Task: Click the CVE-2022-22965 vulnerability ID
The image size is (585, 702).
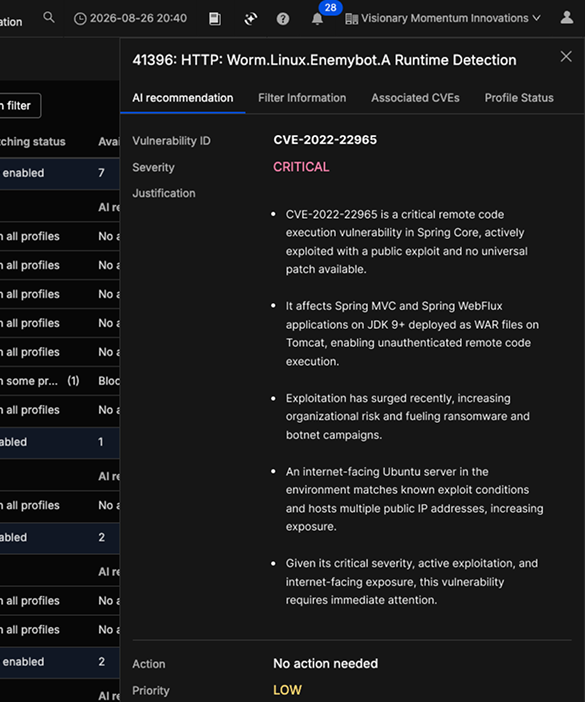Action: tap(325, 140)
